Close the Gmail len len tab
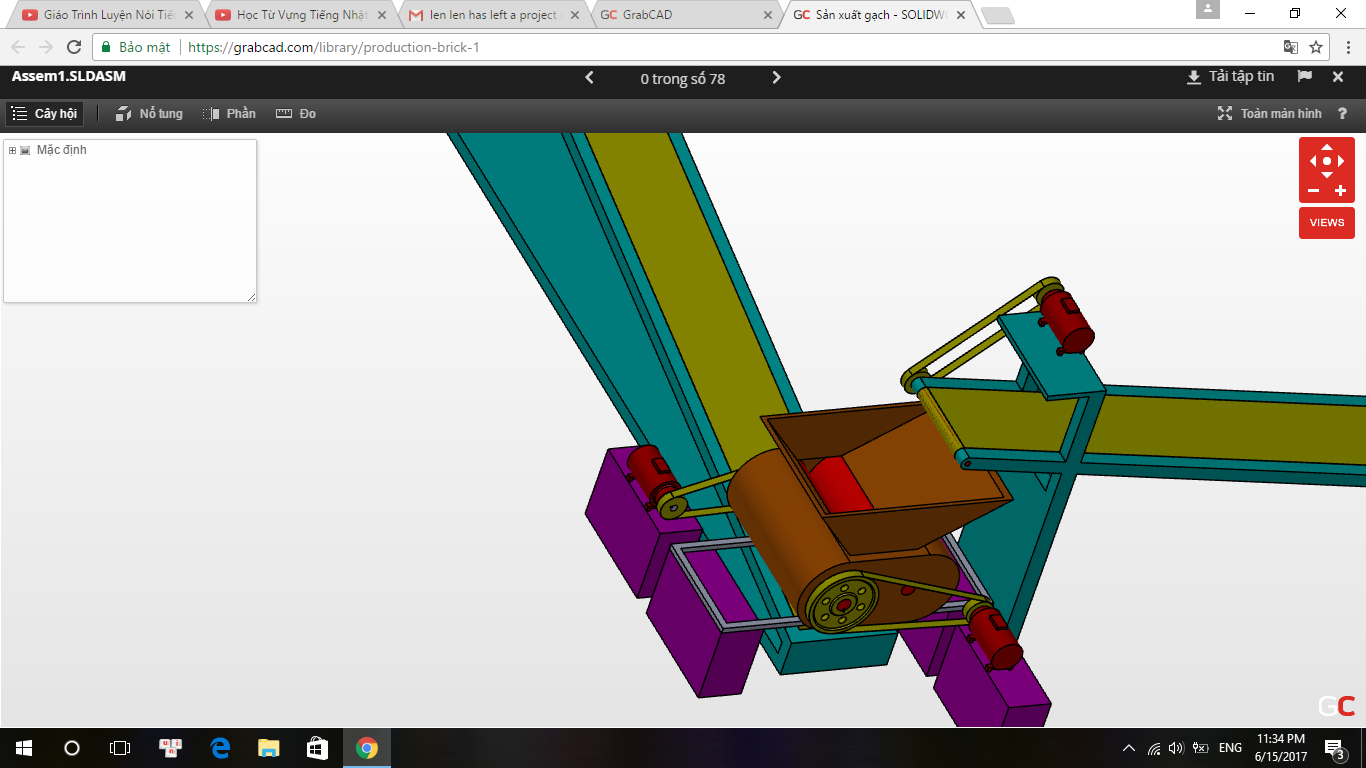The image size is (1366, 768). tap(575, 15)
